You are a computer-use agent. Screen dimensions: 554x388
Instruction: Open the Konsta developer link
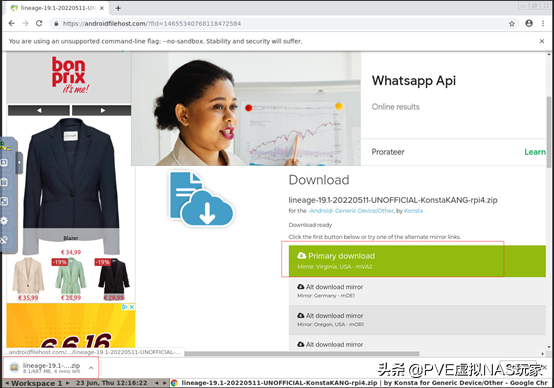[413, 211]
